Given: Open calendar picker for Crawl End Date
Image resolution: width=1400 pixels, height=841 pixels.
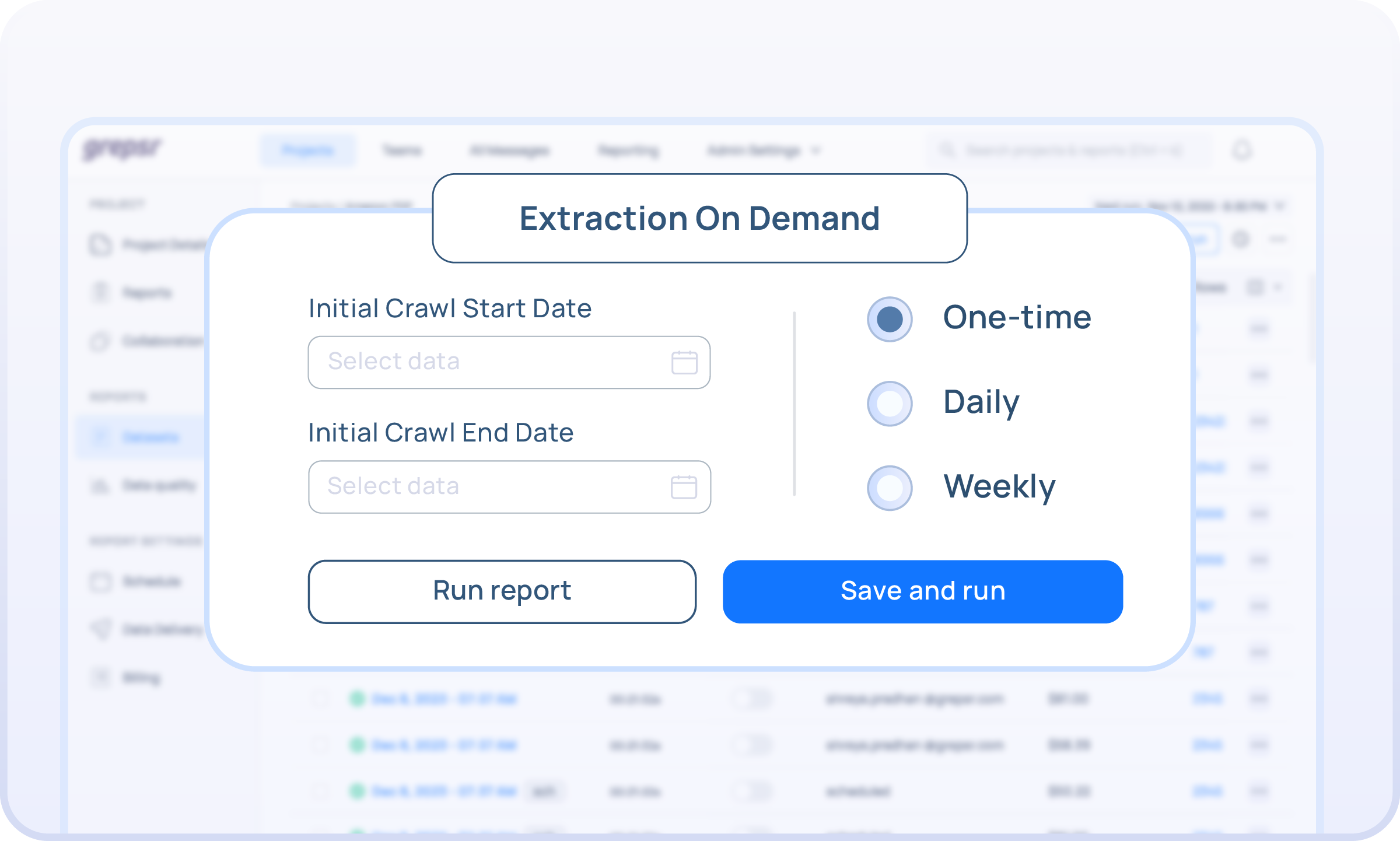Looking at the screenshot, I should [x=684, y=487].
